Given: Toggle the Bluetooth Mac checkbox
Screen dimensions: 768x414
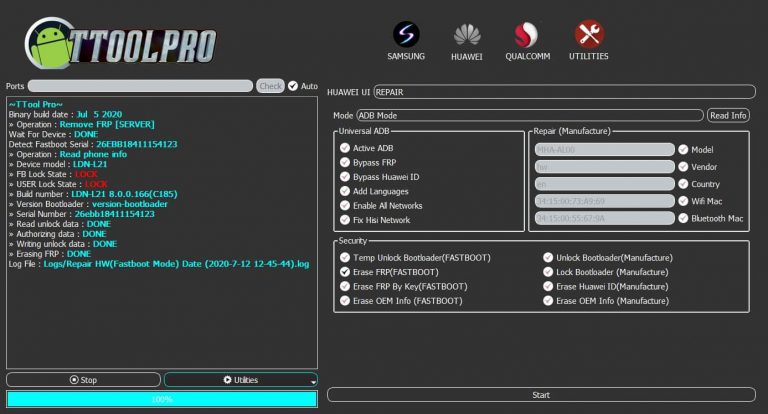Looking at the screenshot, I should pos(683,218).
